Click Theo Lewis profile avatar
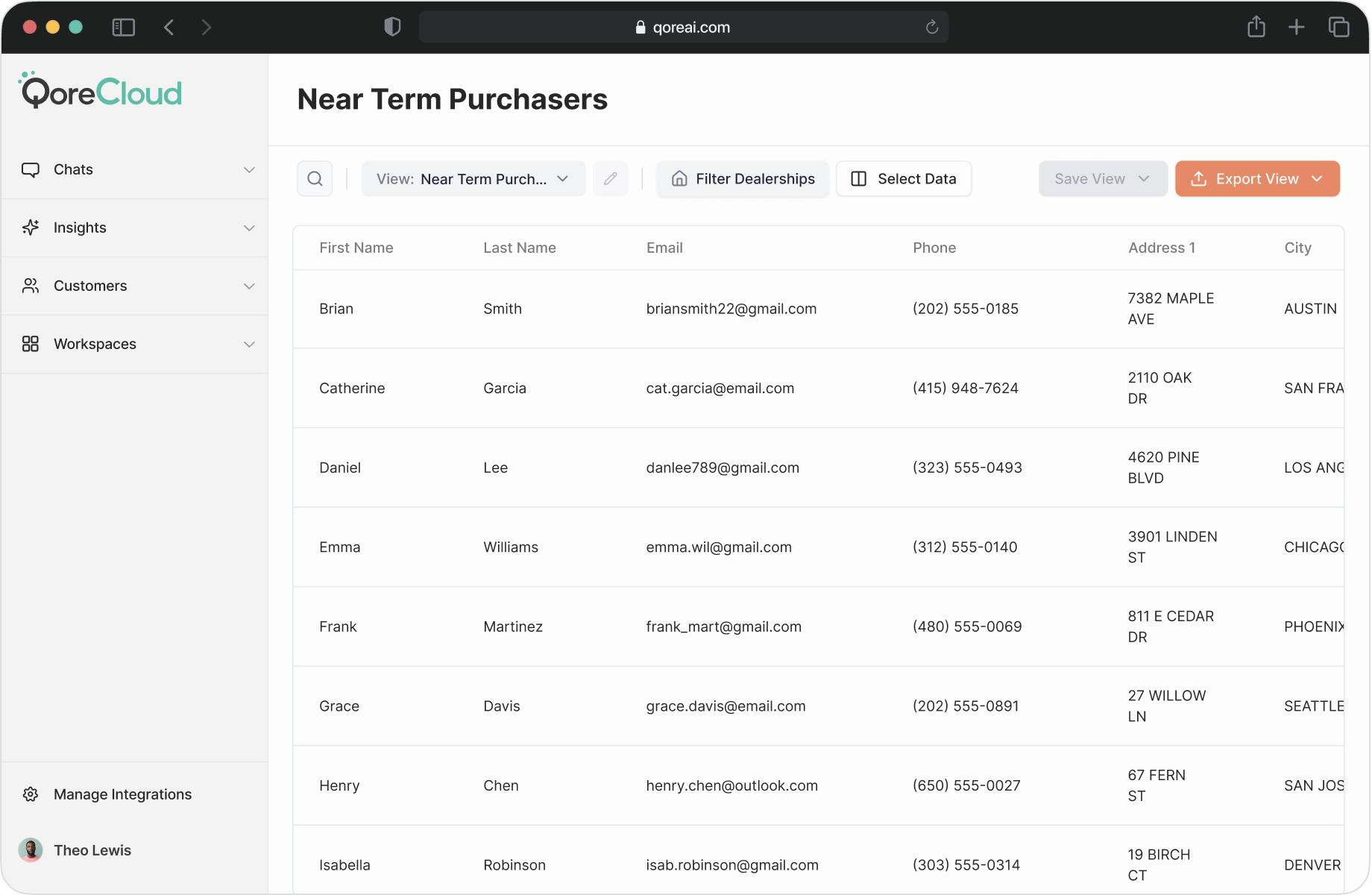The image size is (1372, 895). pos(31,850)
